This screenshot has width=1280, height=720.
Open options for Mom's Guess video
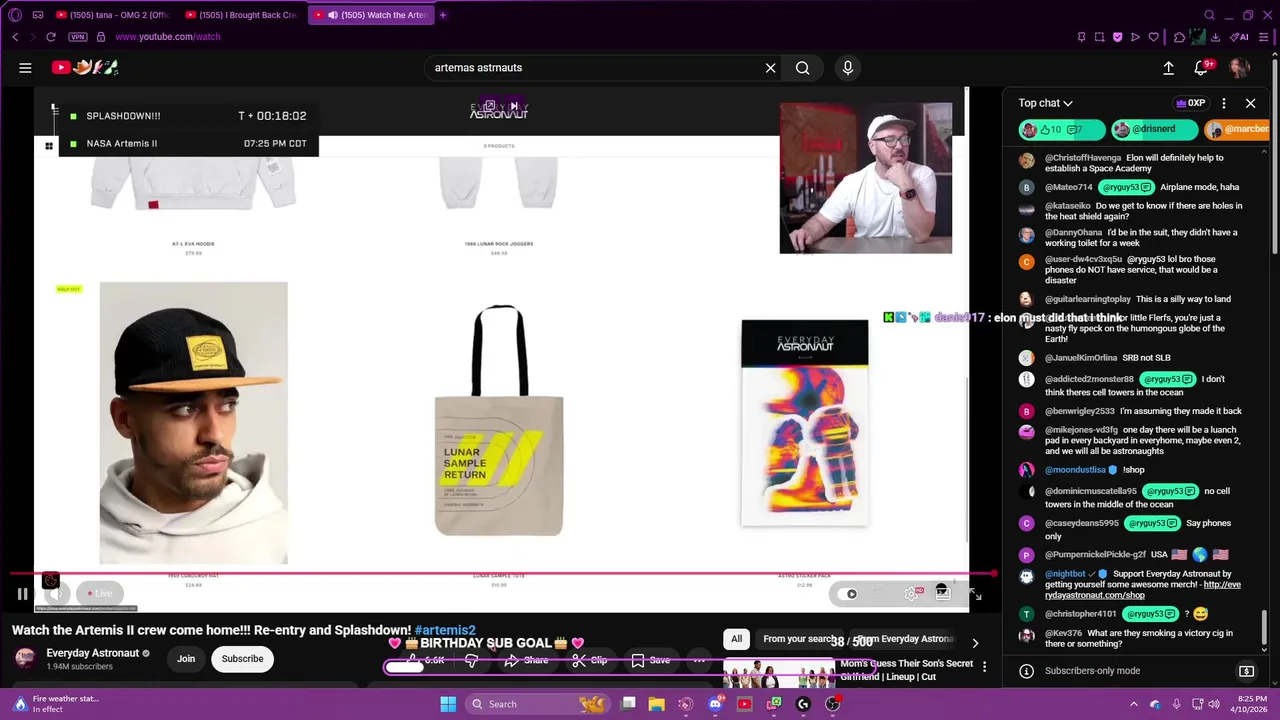tap(984, 667)
